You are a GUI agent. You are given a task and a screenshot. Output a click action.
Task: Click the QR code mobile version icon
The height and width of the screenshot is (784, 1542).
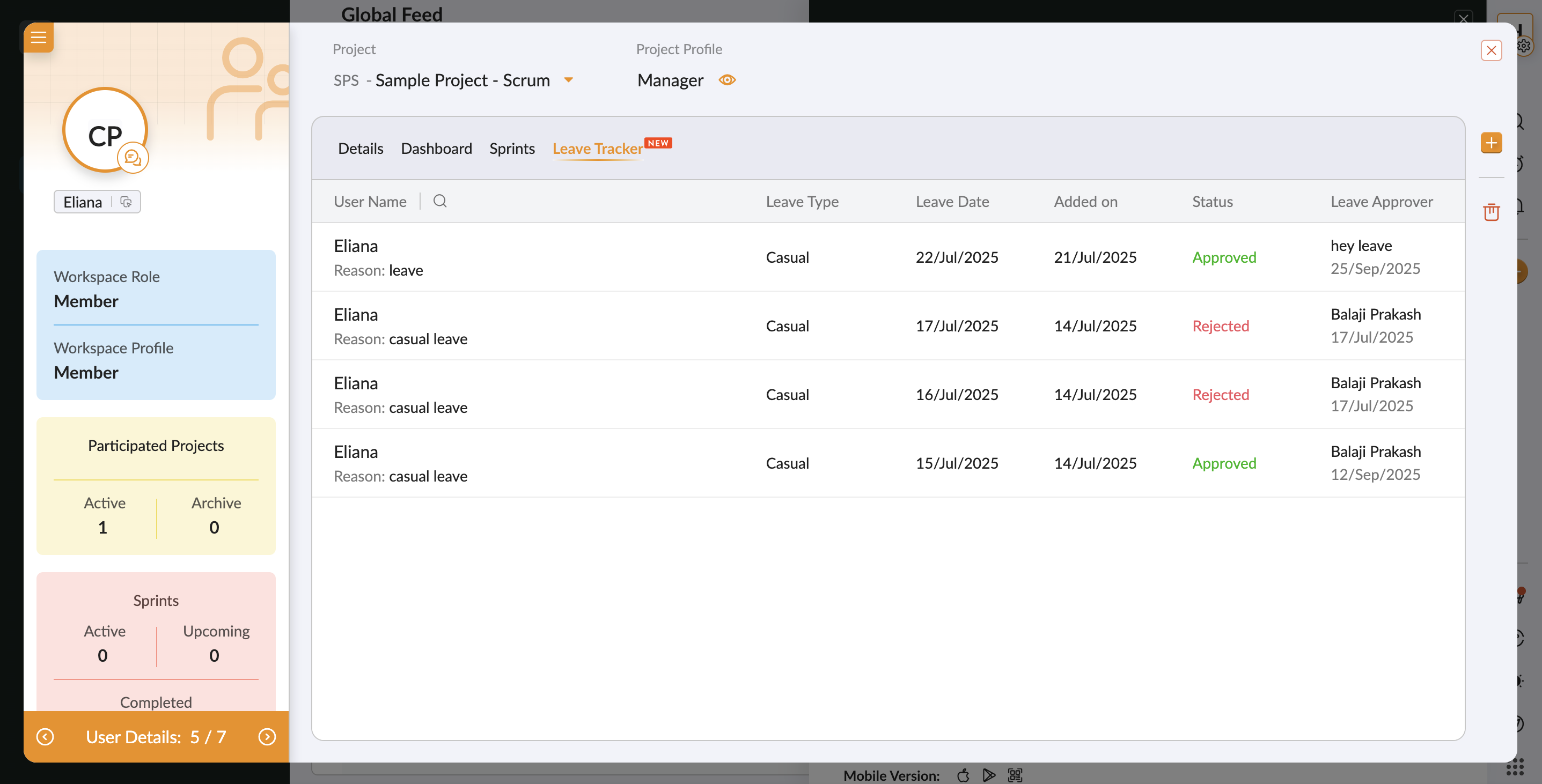[1015, 775]
